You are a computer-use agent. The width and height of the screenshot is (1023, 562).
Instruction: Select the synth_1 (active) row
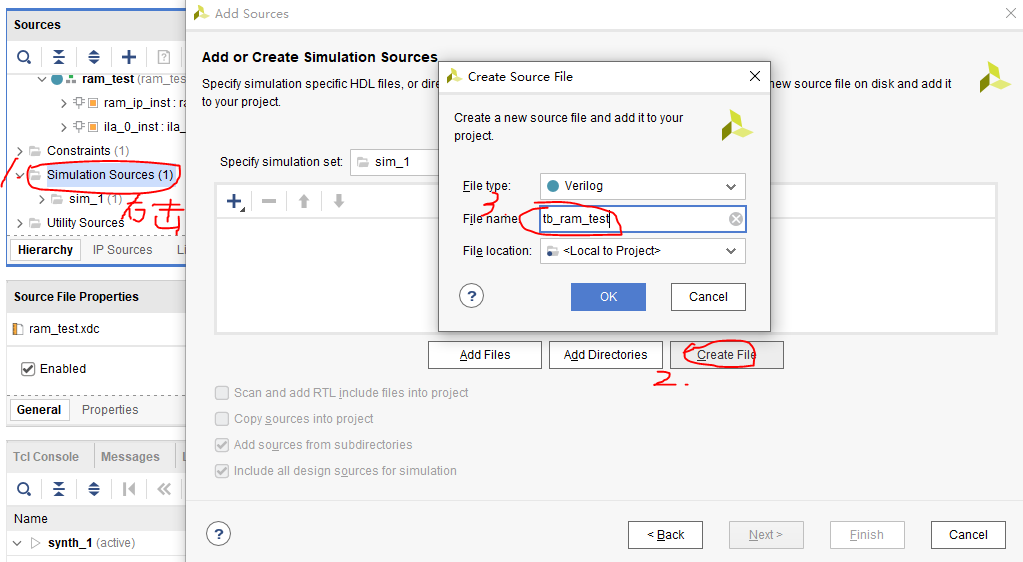pos(91,543)
